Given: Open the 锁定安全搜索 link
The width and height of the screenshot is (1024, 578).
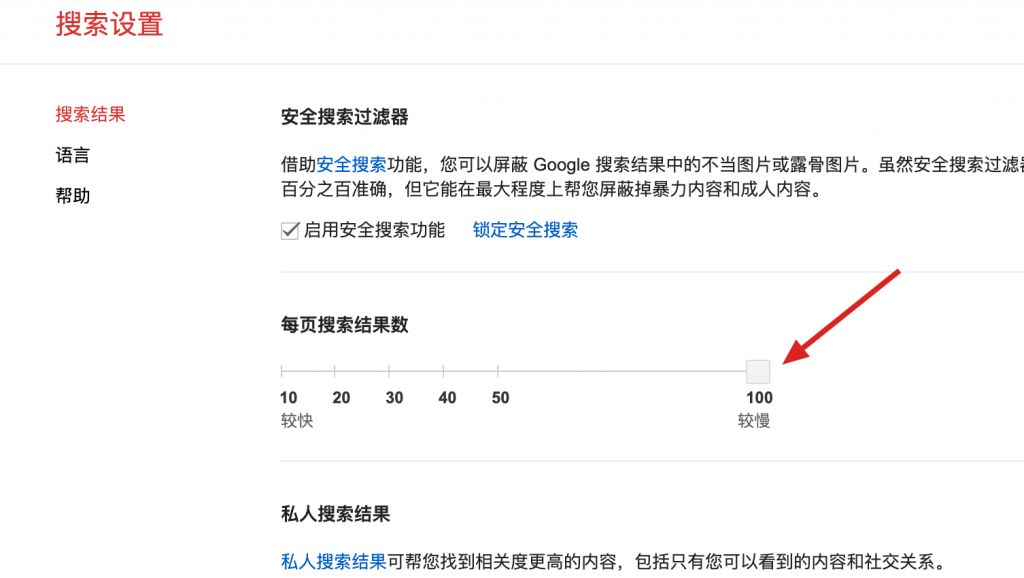Looking at the screenshot, I should pyautogui.click(x=525, y=230).
